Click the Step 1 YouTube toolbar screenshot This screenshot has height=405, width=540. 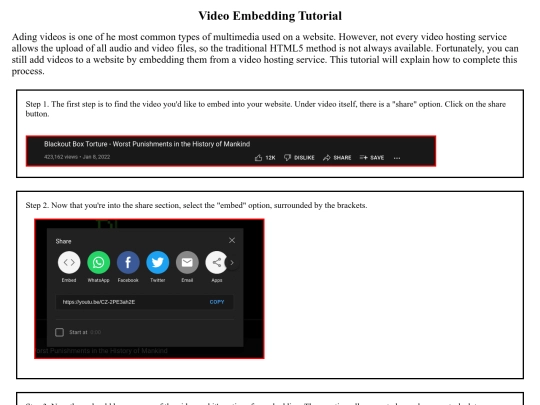231,151
